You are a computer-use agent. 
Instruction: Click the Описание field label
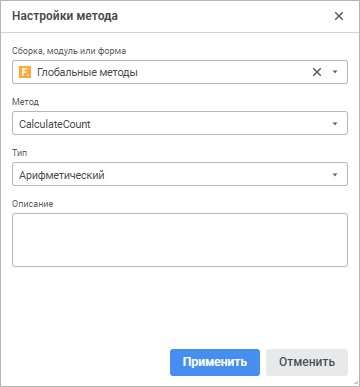33,204
